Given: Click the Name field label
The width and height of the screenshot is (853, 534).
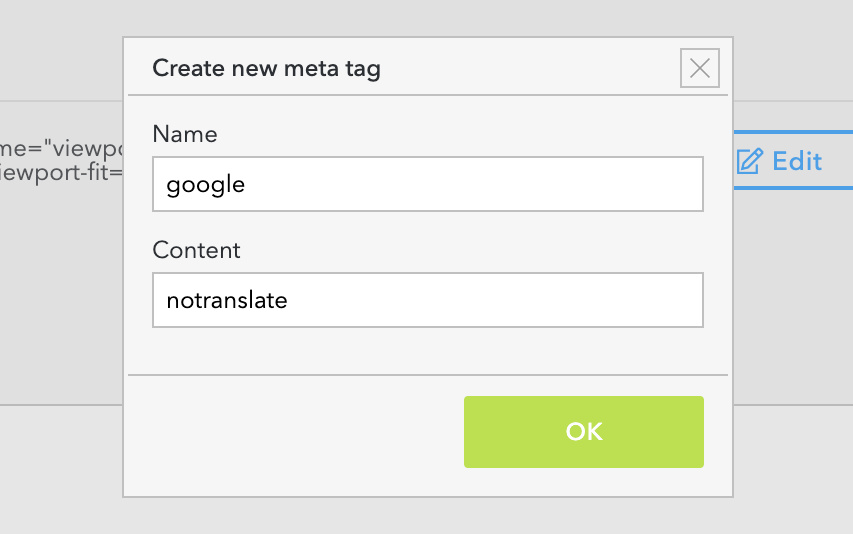Looking at the screenshot, I should pos(185,134).
